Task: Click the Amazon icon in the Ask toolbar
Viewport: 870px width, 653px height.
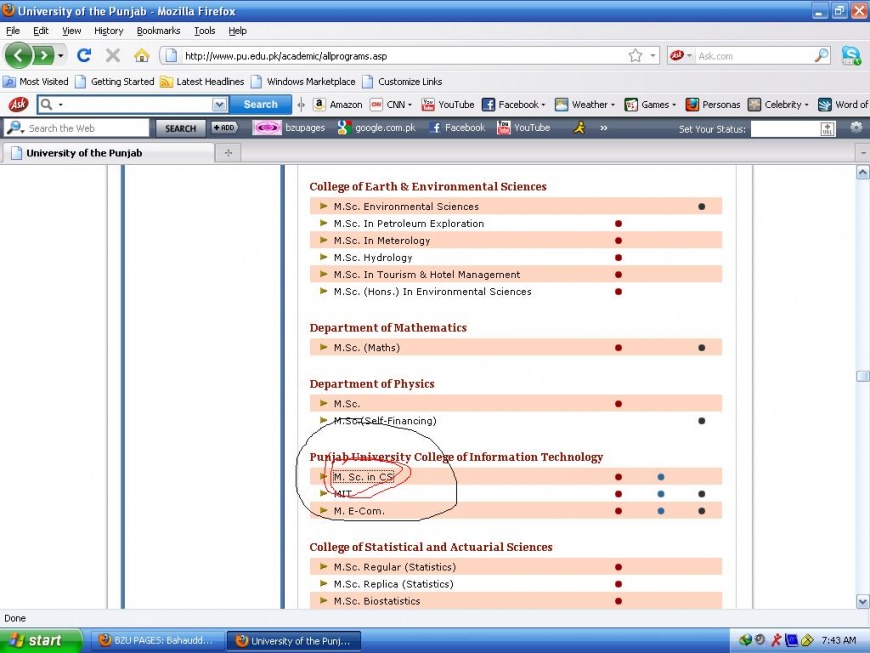Action: coord(320,104)
